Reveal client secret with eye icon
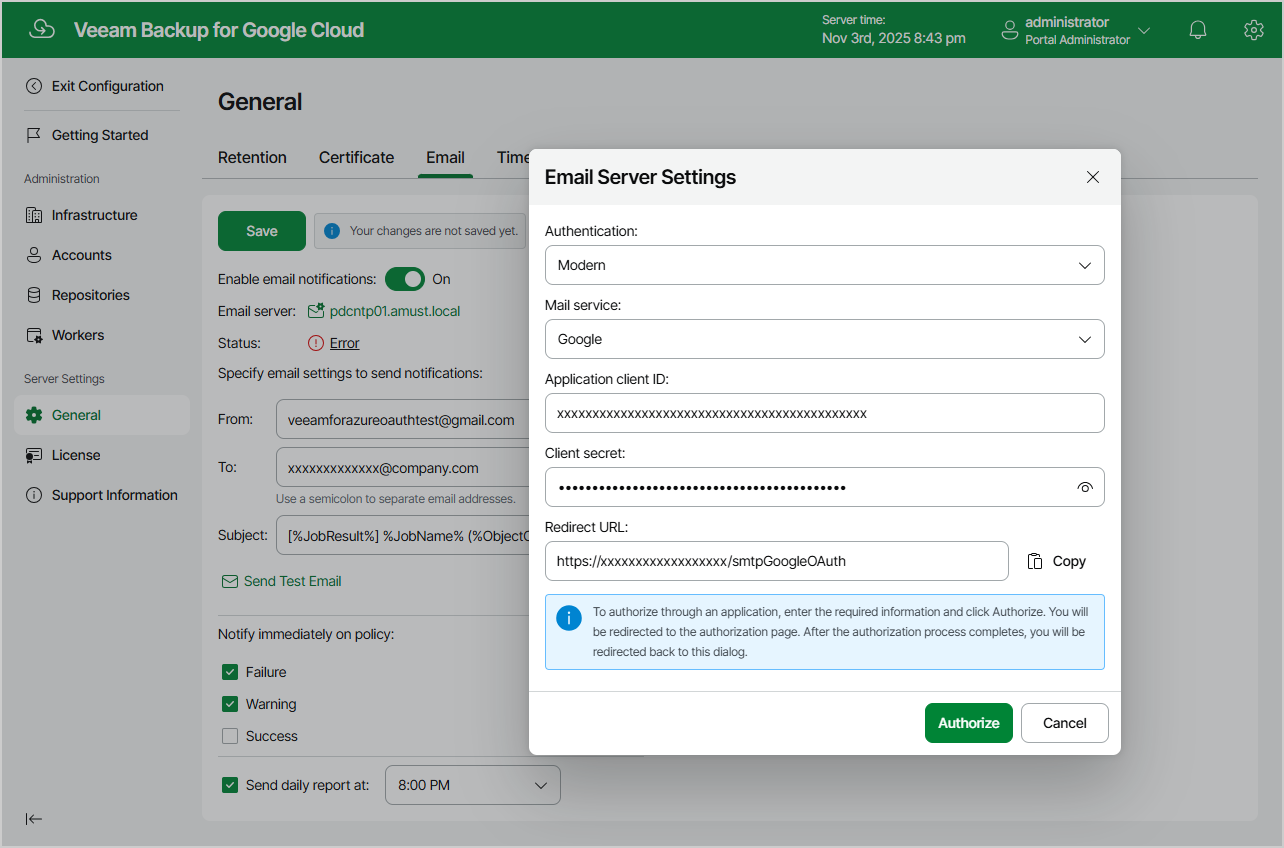The image size is (1284, 848). (1085, 488)
